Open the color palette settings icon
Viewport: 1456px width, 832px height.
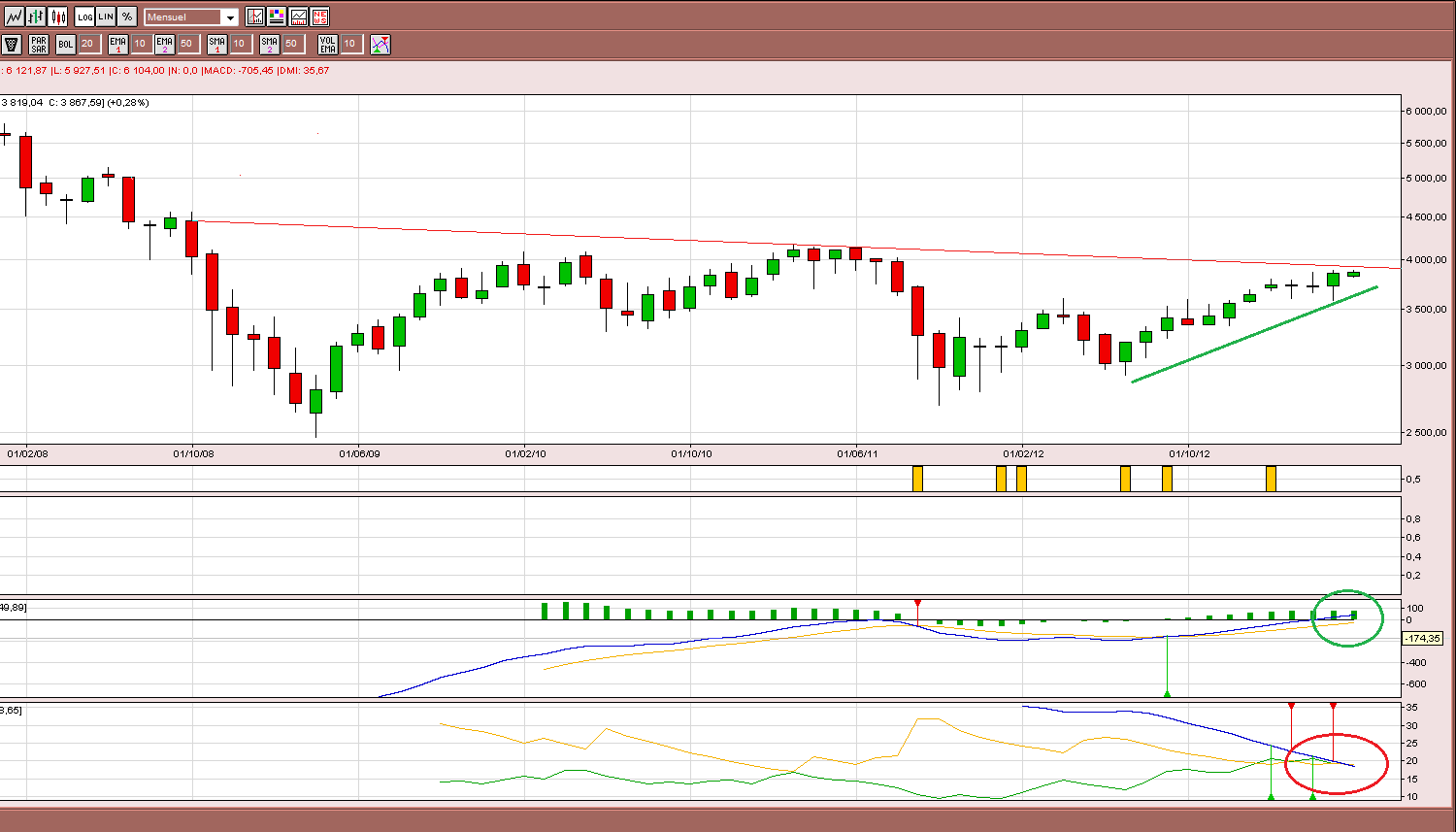pyautogui.click(x=277, y=17)
